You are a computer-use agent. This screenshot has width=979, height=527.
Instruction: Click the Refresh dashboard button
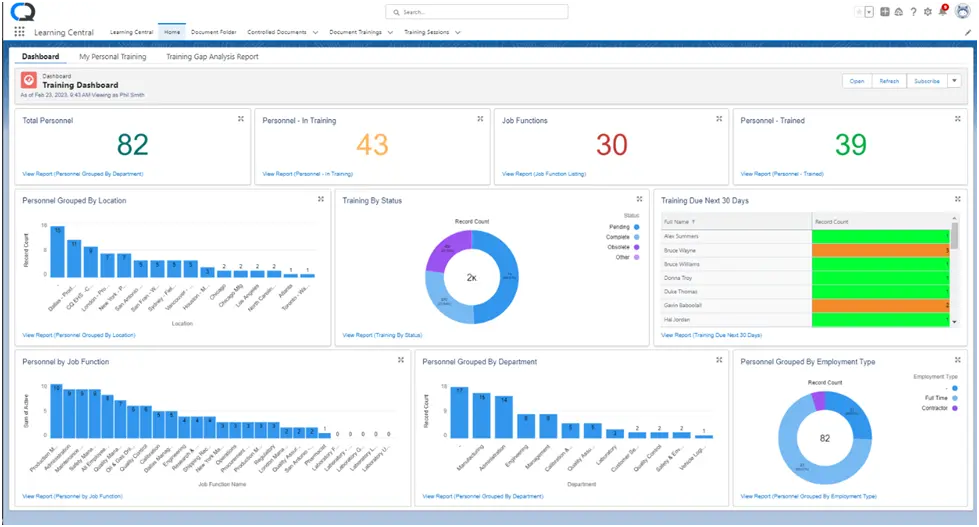pyautogui.click(x=889, y=81)
